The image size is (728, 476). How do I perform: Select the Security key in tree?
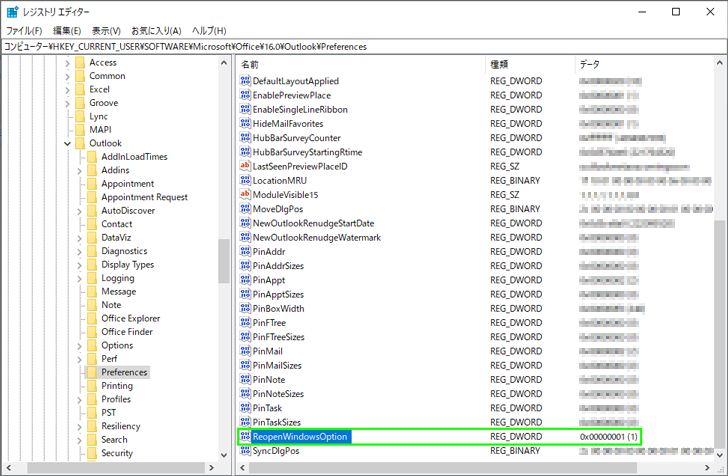click(117, 453)
